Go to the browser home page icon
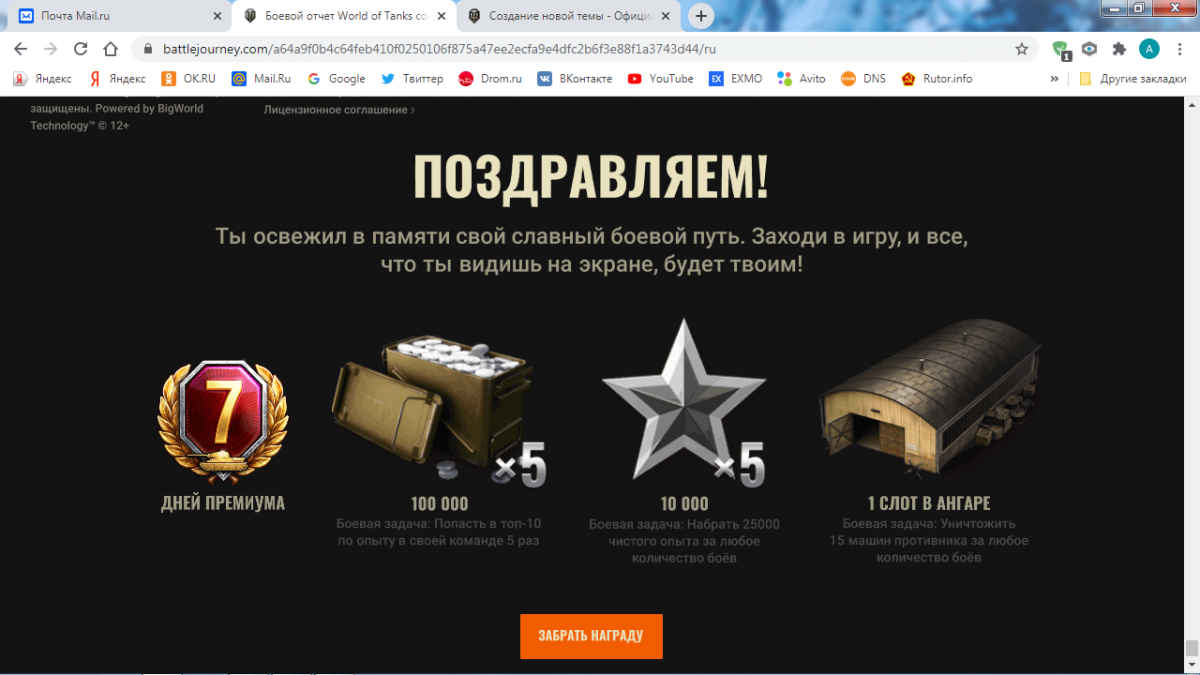Viewport: 1200px width, 675px height. (x=113, y=48)
